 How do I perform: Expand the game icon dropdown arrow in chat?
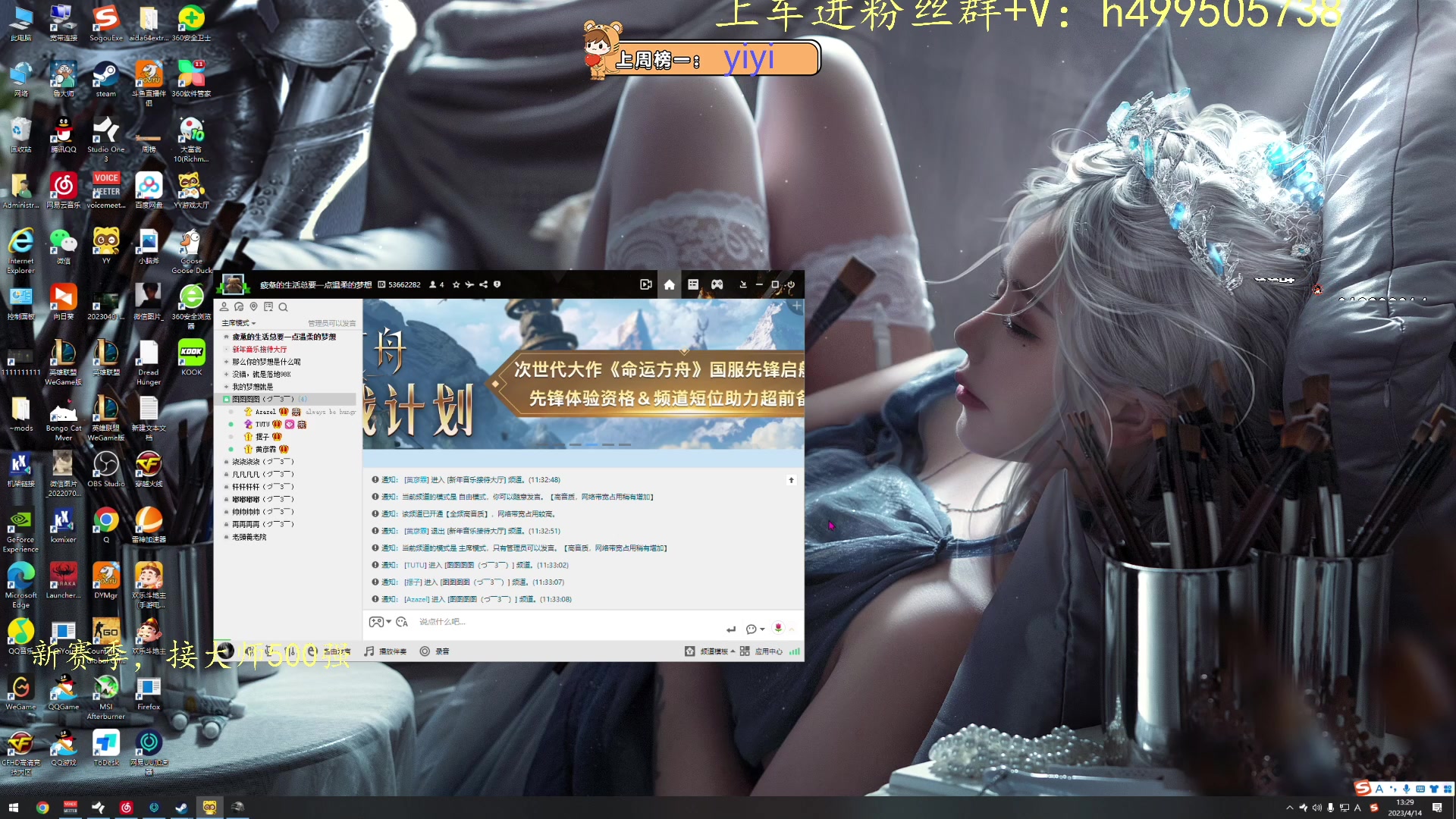click(x=389, y=622)
